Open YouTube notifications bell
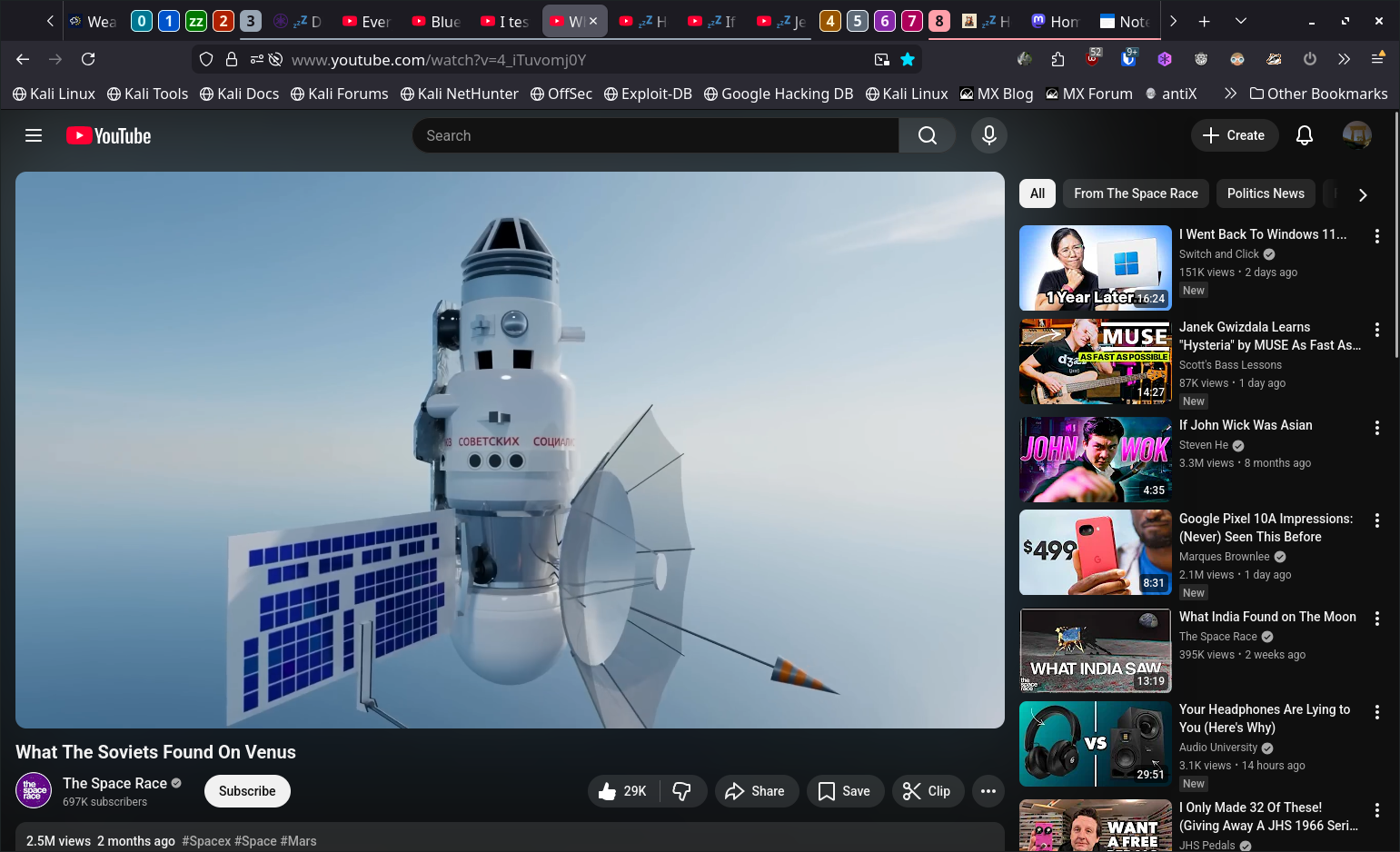The image size is (1400, 852). click(1304, 135)
